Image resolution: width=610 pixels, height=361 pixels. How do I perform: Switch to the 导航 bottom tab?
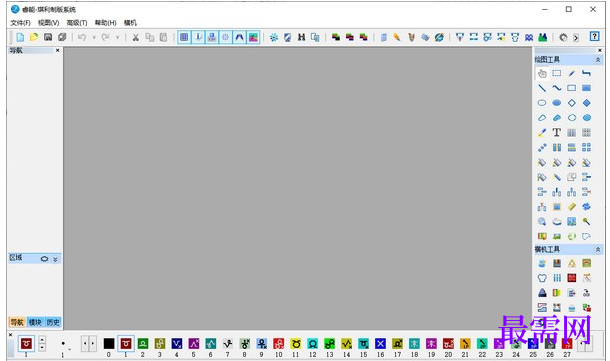(17, 322)
